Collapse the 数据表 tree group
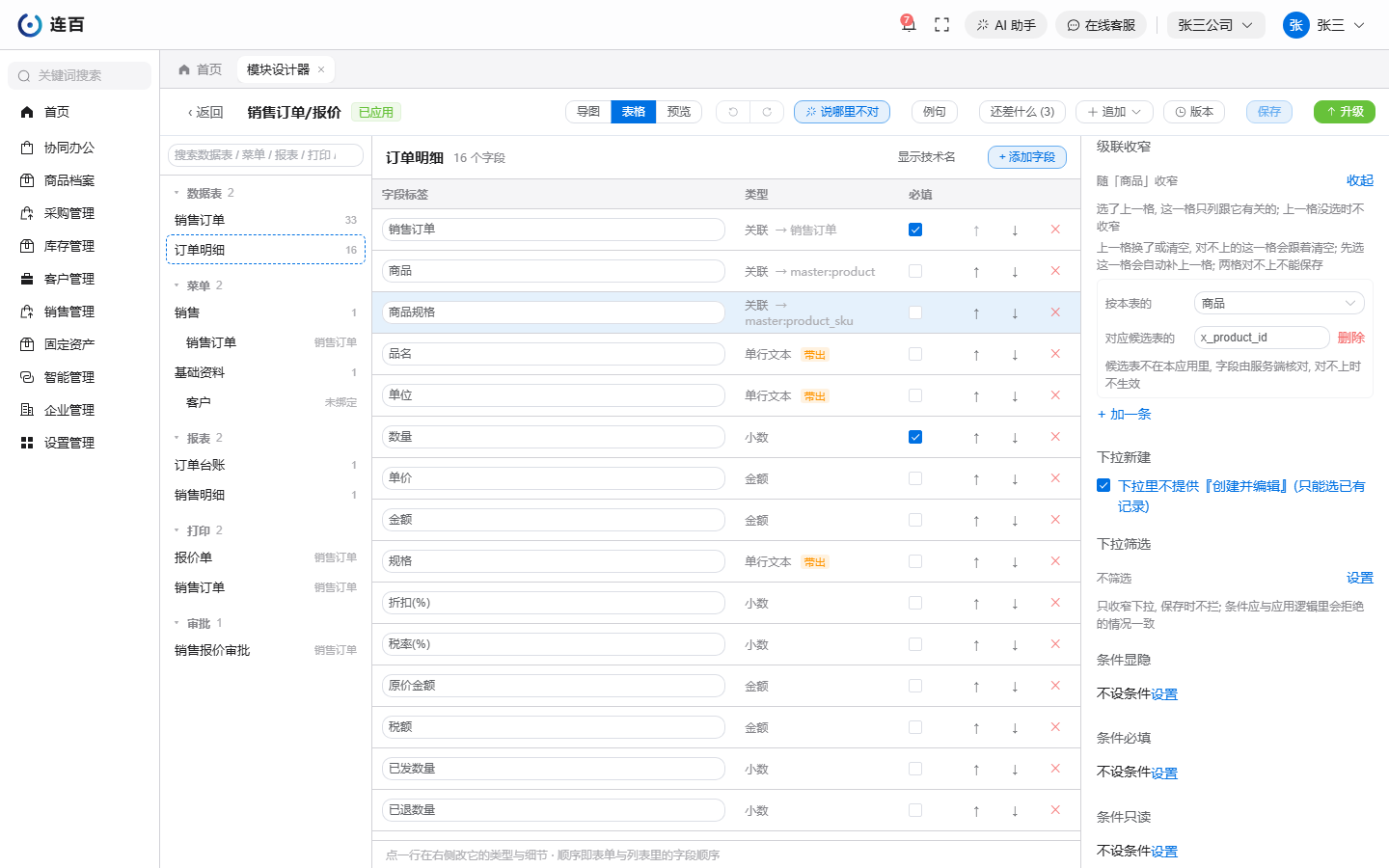1389x868 pixels. tap(177, 193)
